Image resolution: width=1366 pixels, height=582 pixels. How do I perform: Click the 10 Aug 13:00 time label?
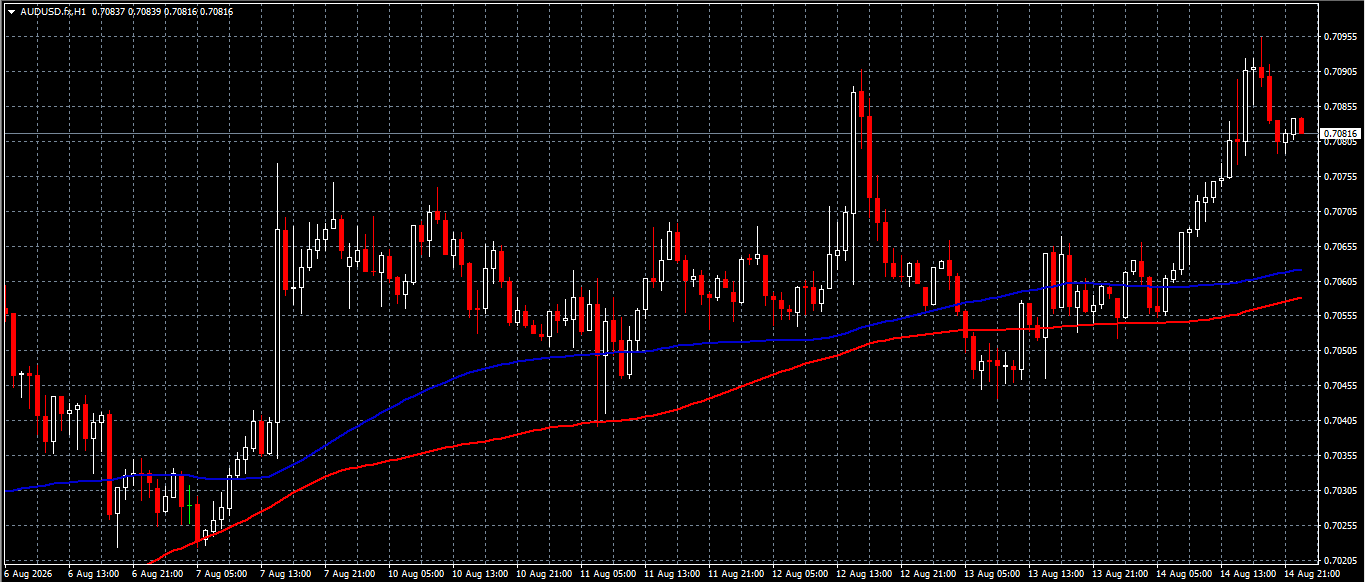[x=478, y=575]
